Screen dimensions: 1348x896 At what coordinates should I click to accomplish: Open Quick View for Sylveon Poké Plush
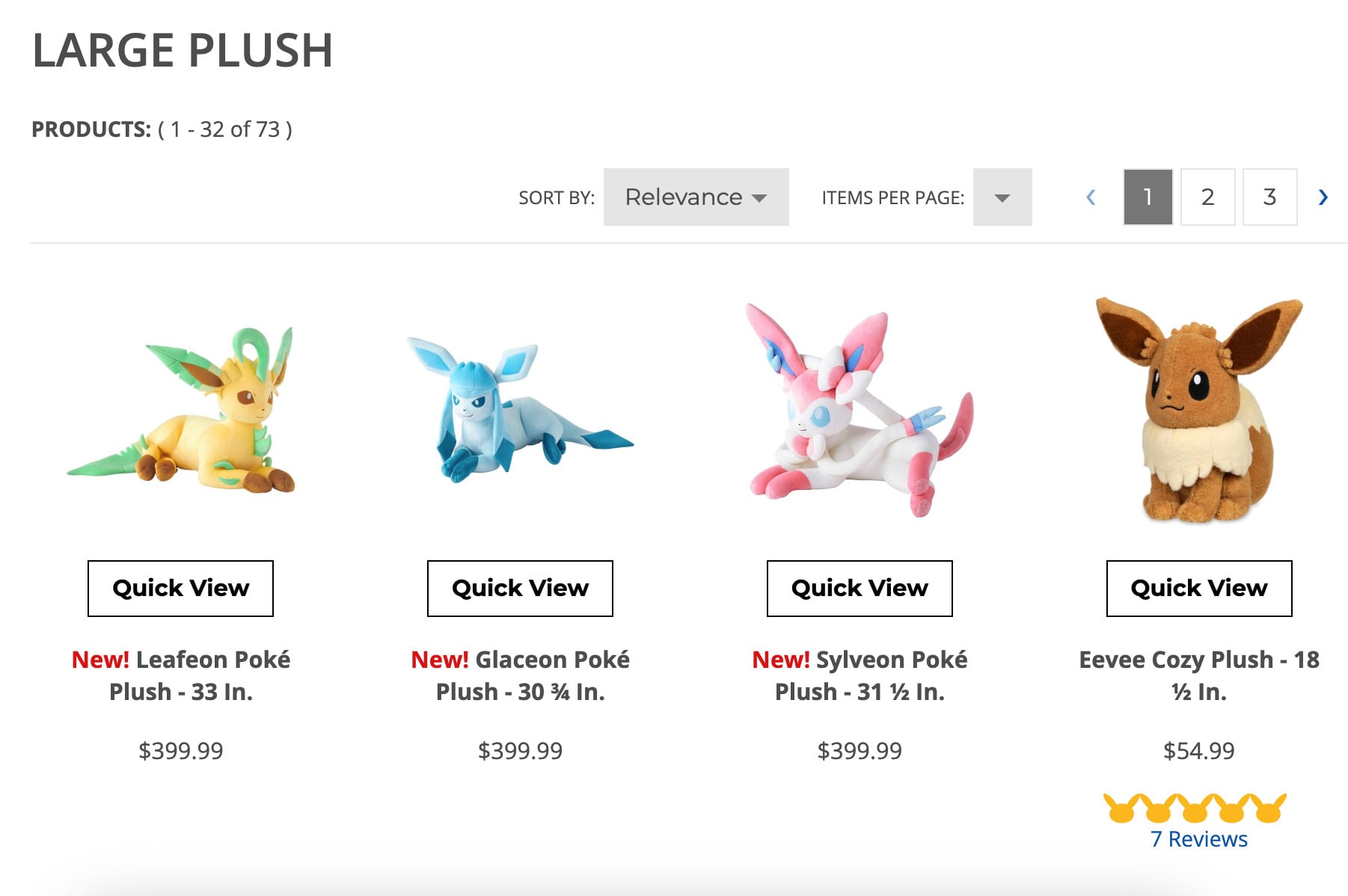pos(859,588)
